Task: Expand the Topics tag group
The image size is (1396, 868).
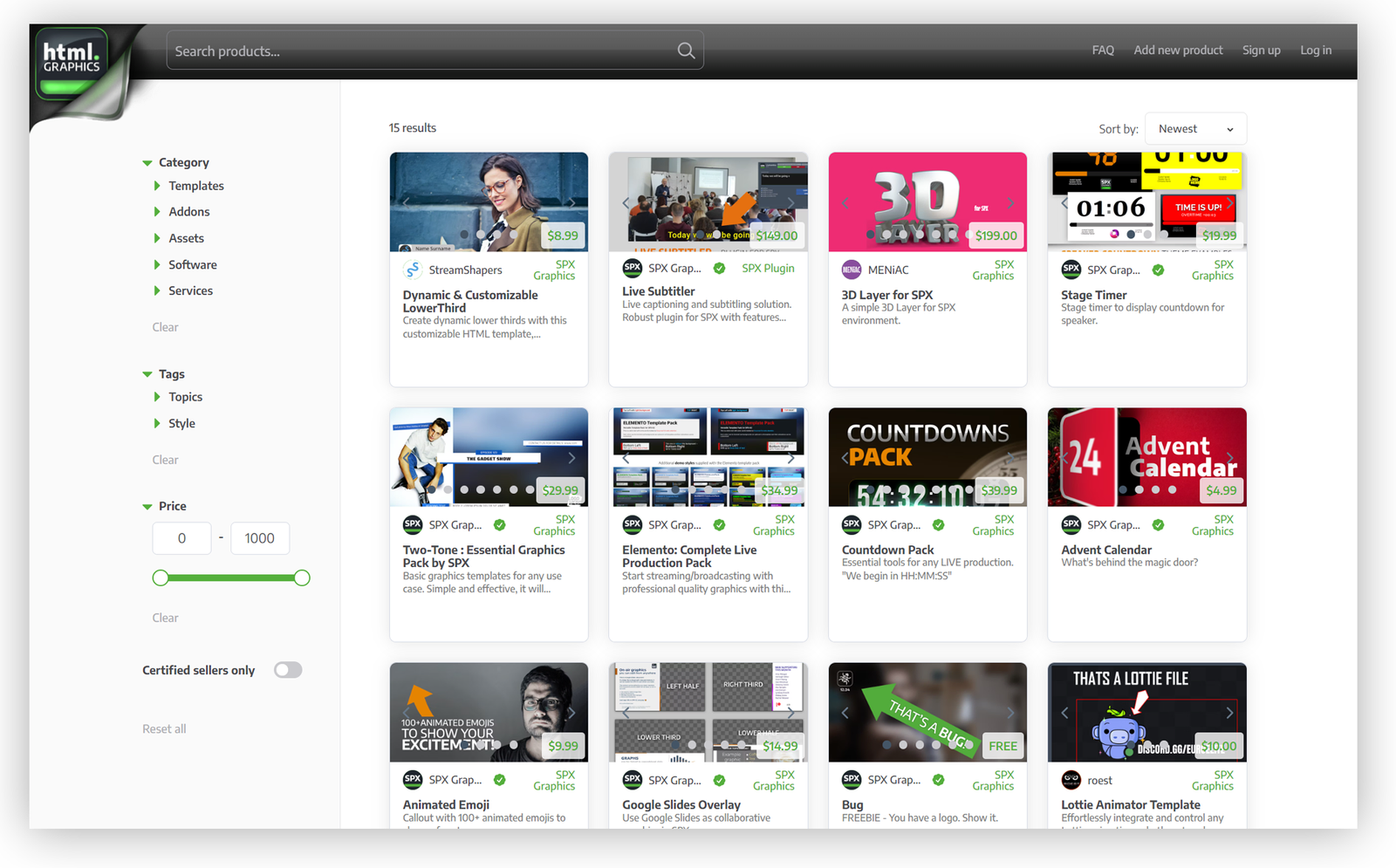Action: point(178,397)
